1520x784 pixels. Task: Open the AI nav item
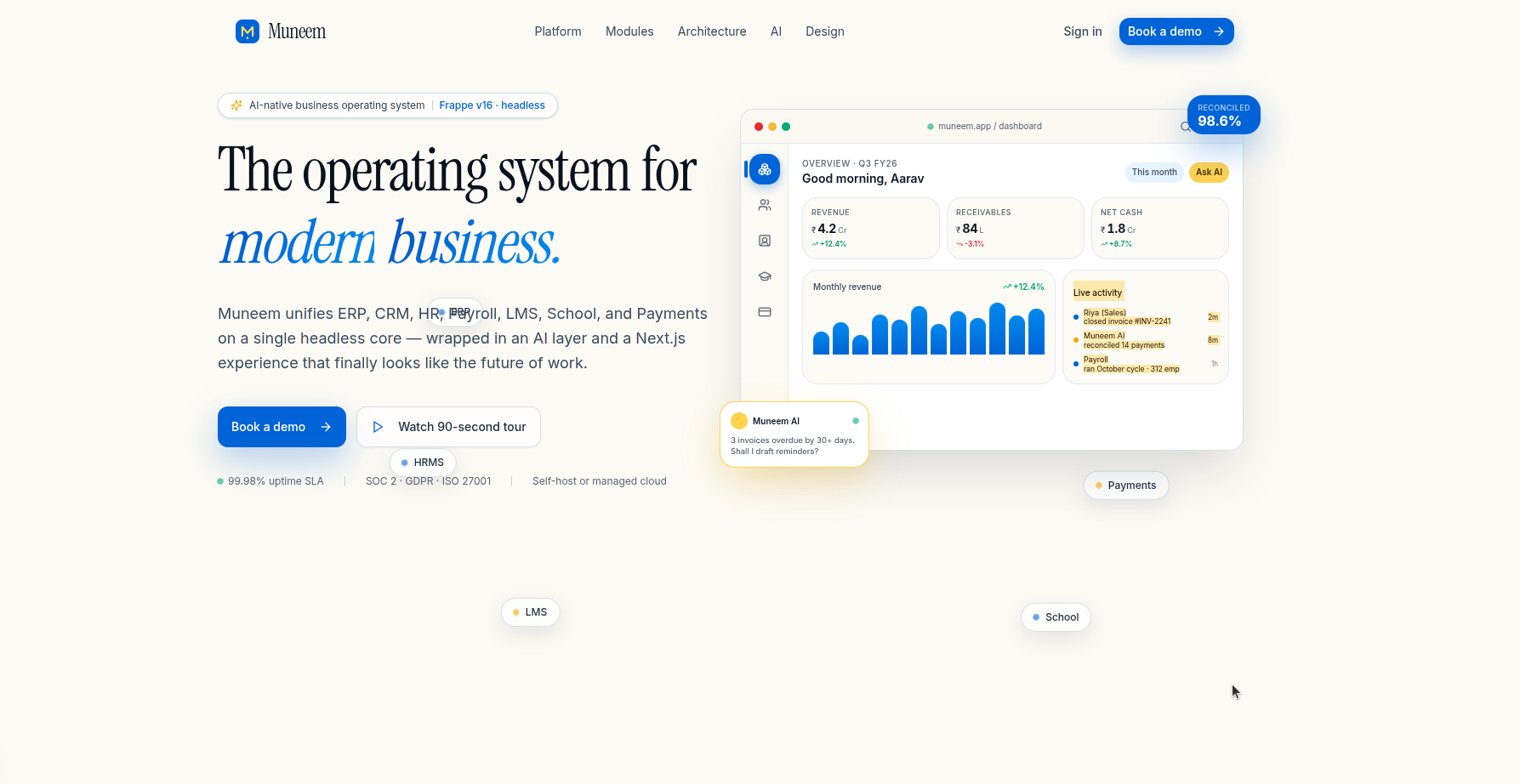tap(776, 31)
